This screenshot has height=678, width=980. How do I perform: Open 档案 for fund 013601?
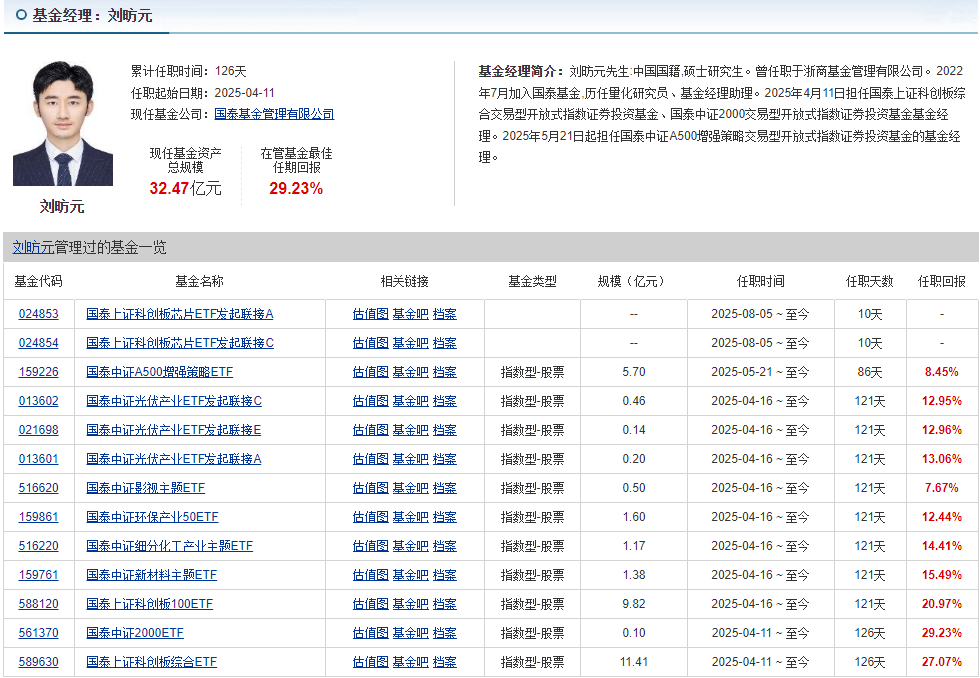point(444,459)
